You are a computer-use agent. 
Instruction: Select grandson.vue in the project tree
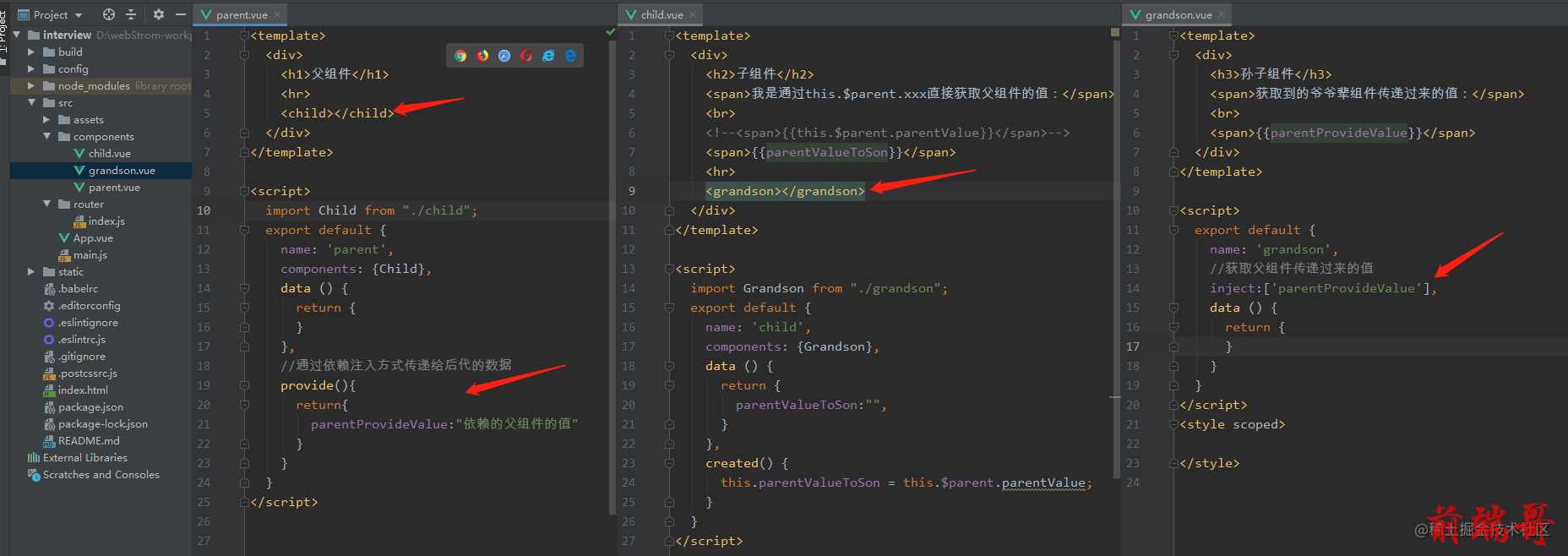pyautogui.click(x=122, y=170)
